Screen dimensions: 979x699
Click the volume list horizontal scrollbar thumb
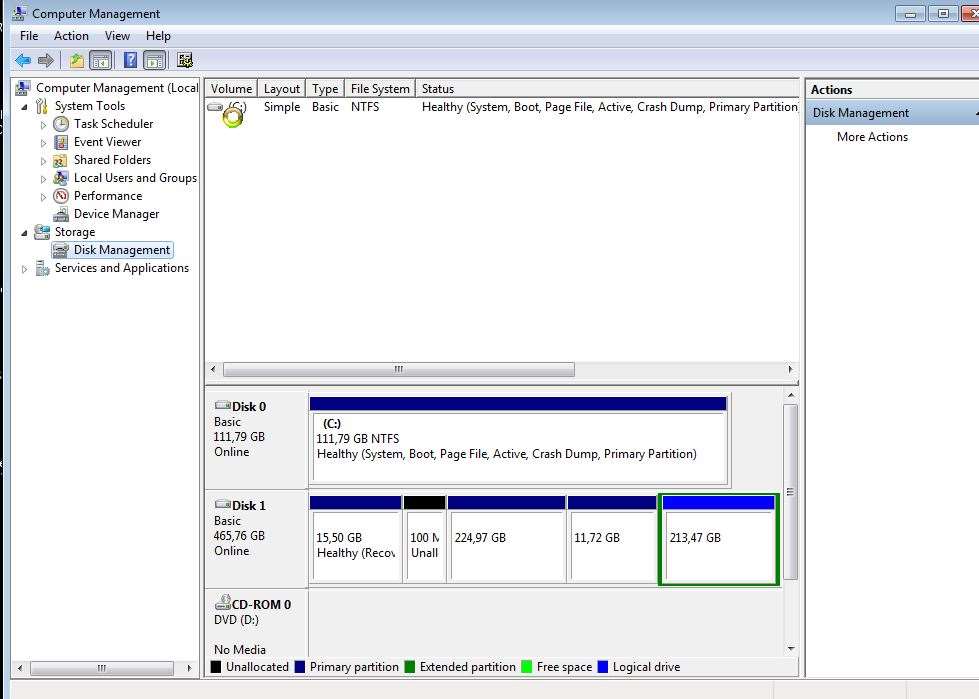(398, 369)
